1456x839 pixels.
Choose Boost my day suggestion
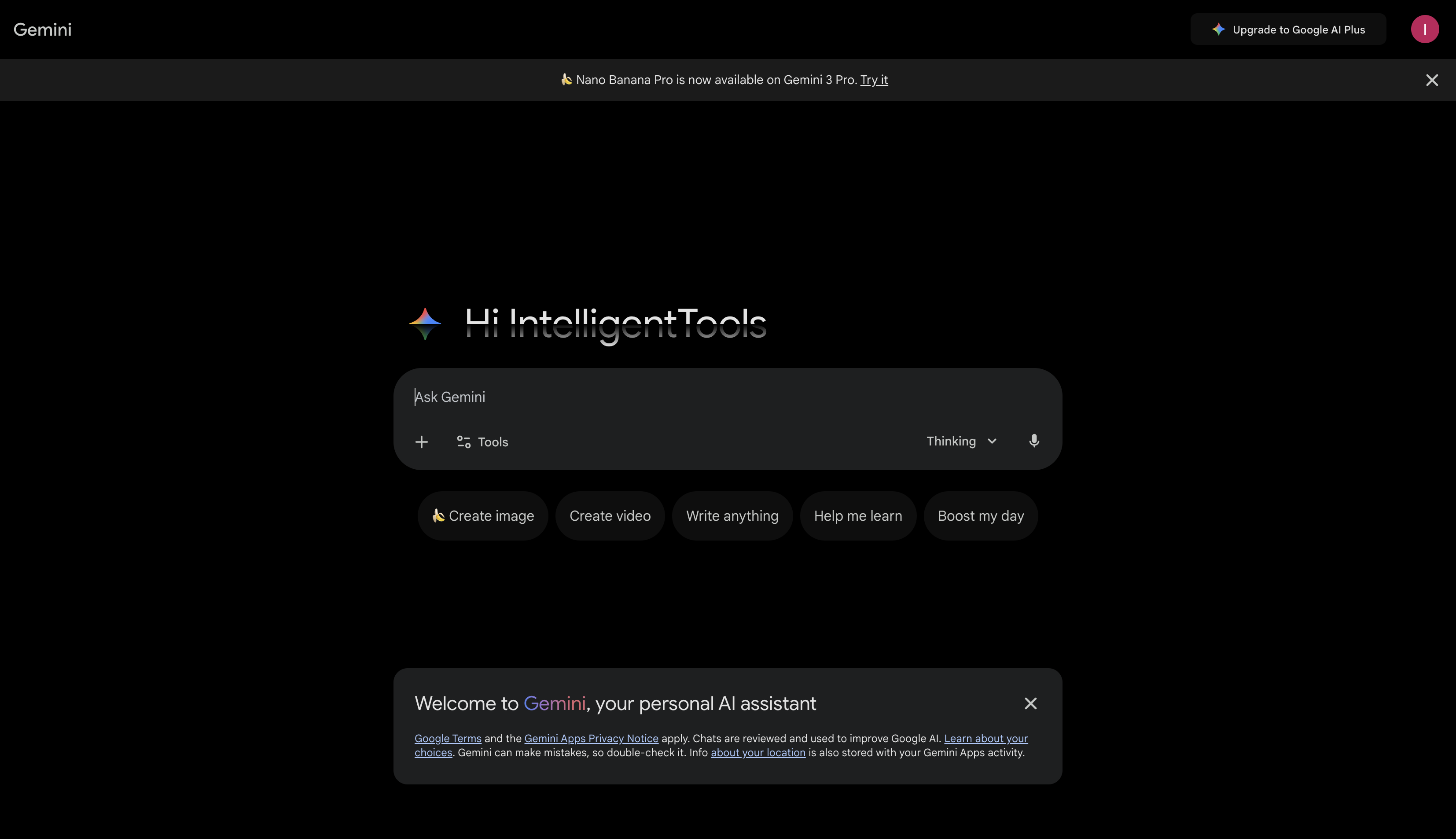click(980, 516)
